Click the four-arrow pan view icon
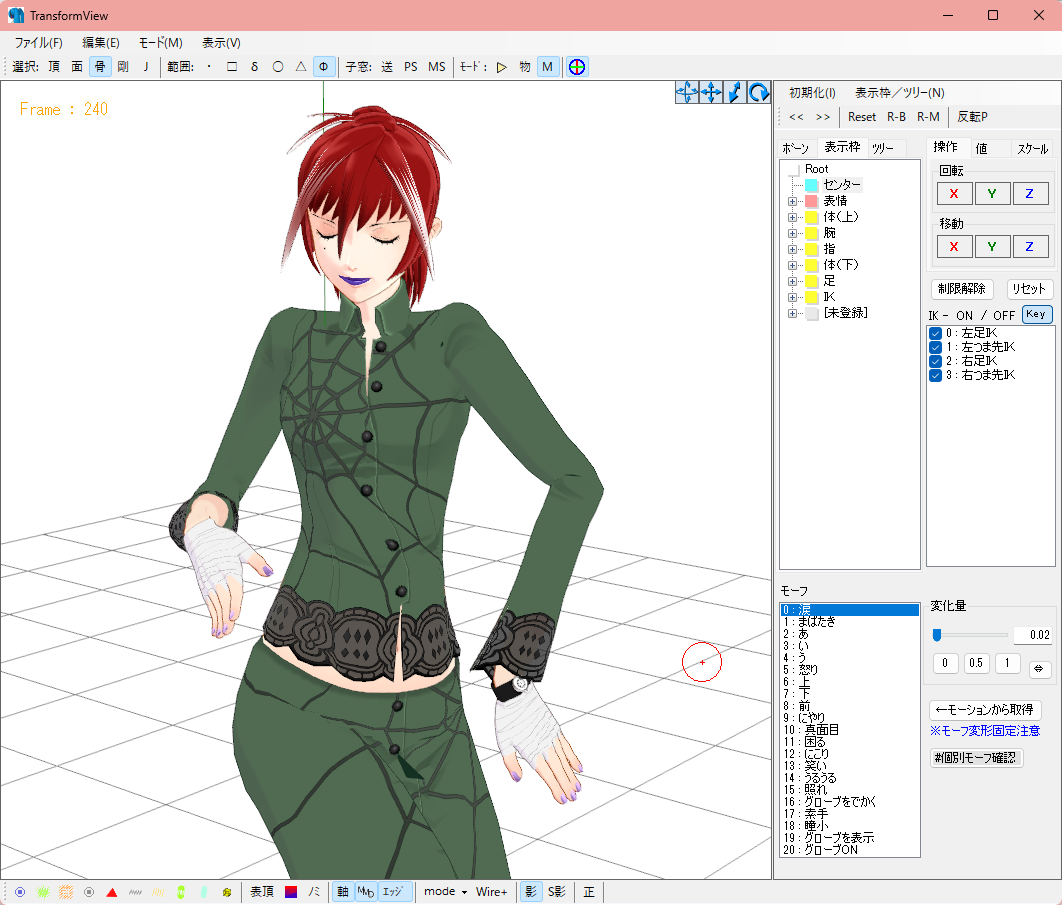Screen dimensions: 1062x905 711,92
